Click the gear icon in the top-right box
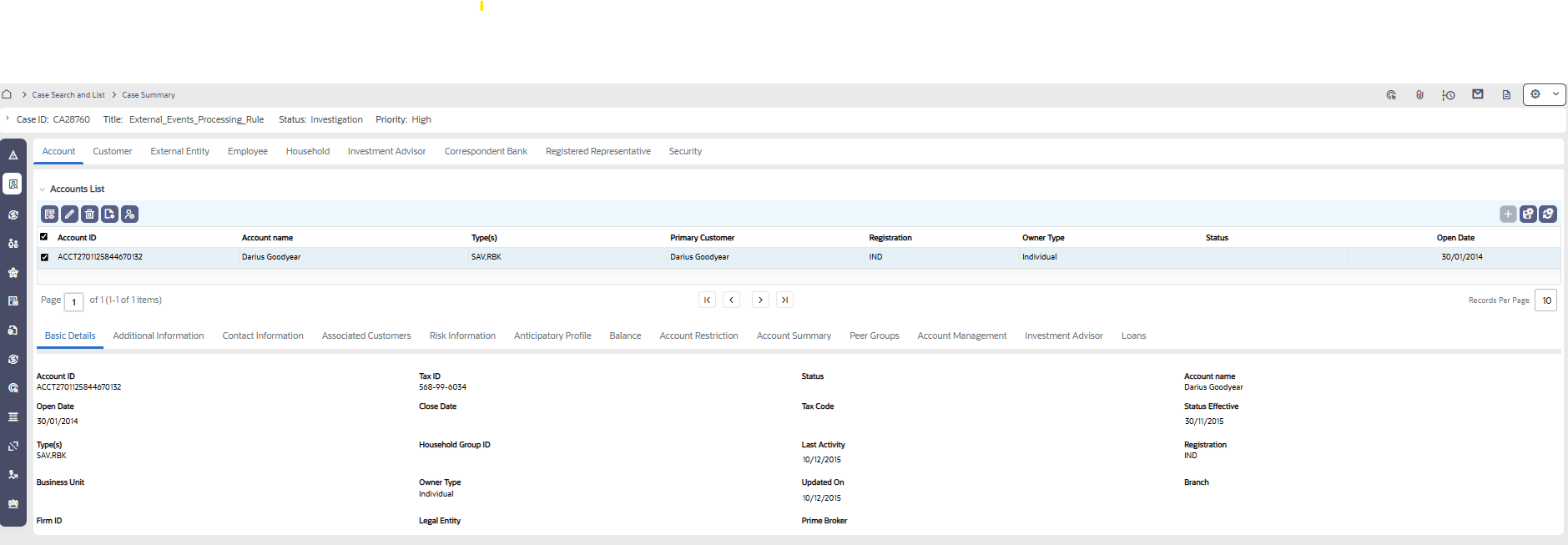 tap(1535, 94)
